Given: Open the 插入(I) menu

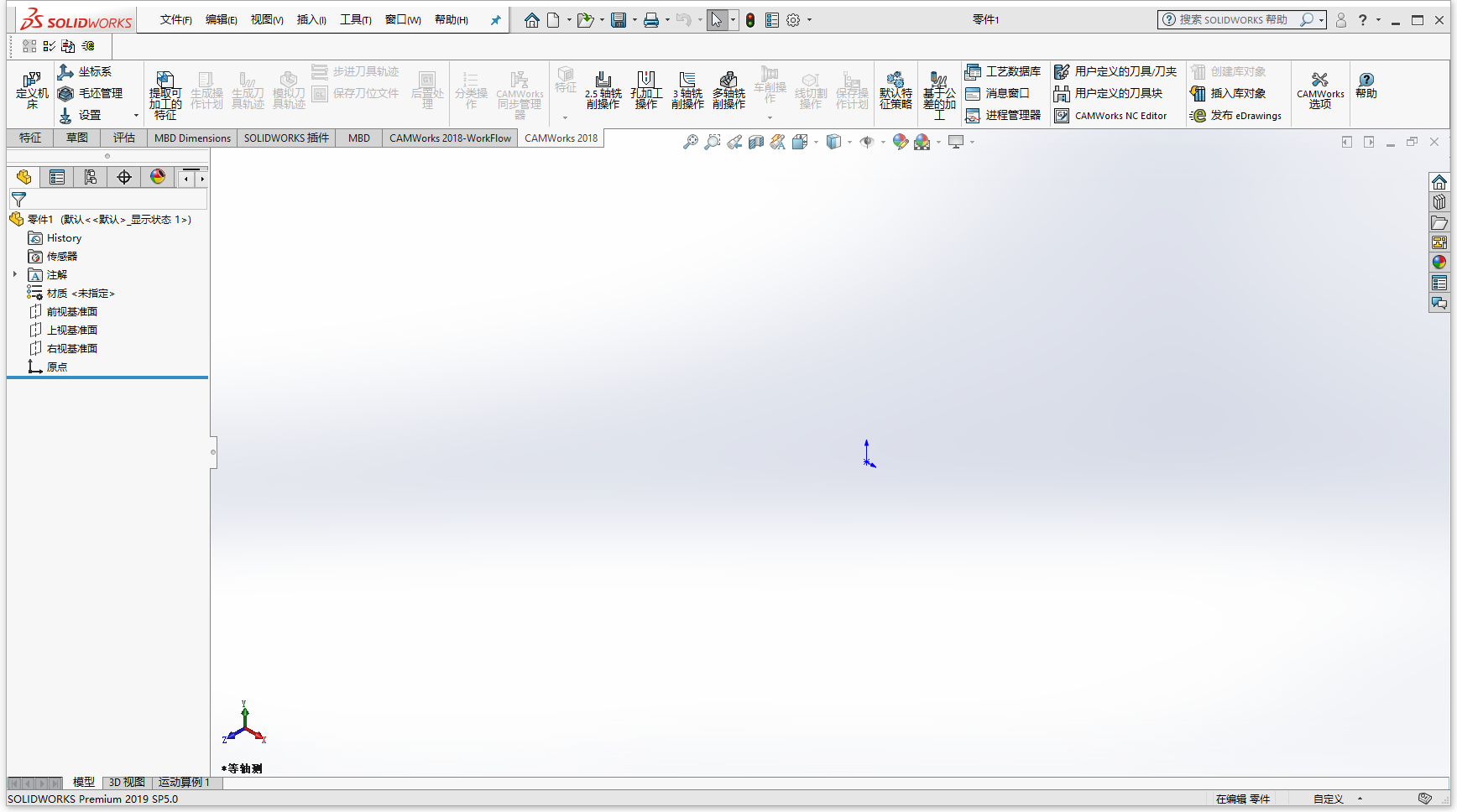Looking at the screenshot, I should (x=311, y=20).
